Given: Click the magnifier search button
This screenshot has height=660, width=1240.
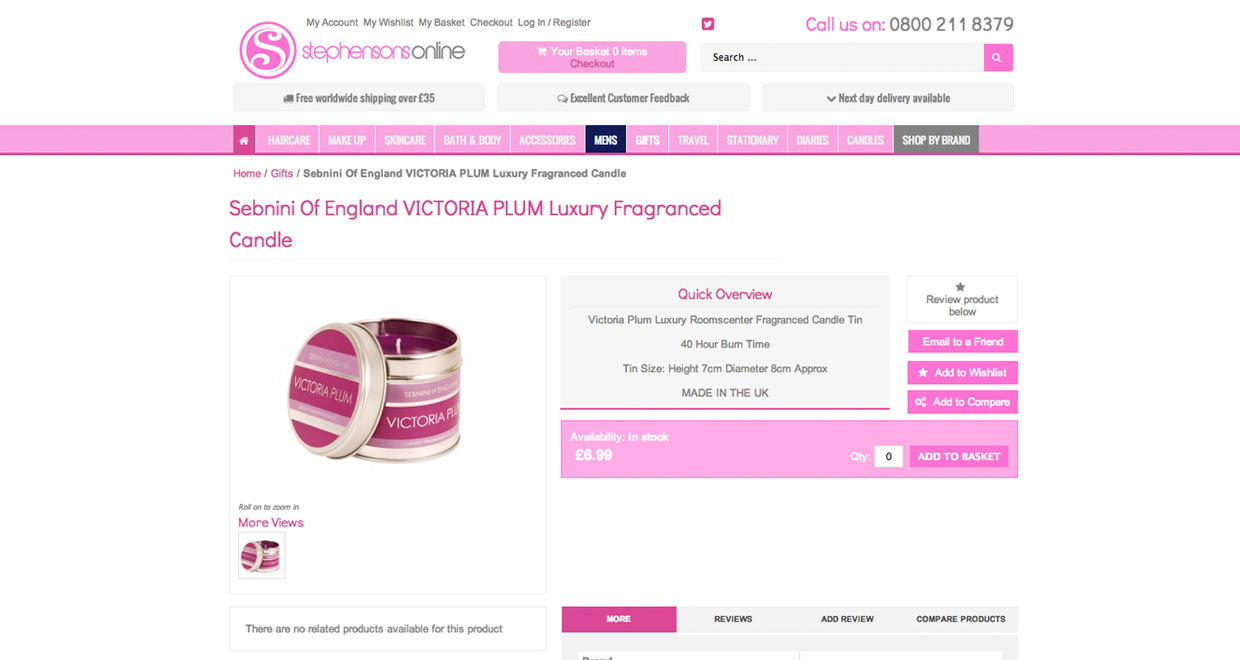Looking at the screenshot, I should (x=998, y=58).
